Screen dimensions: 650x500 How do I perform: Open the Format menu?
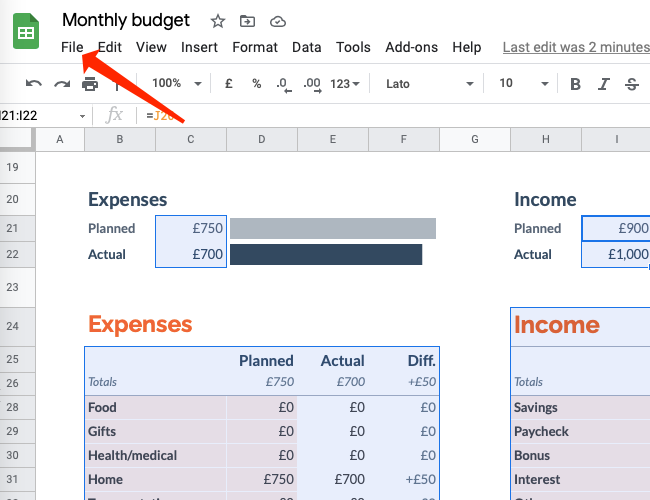[x=255, y=47]
